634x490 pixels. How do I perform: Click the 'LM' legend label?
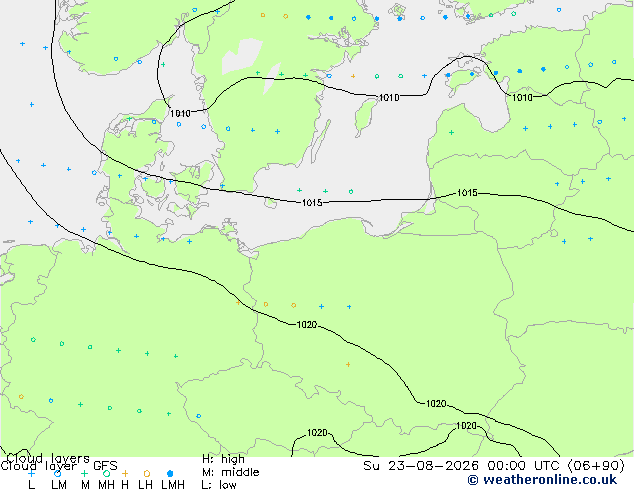[x=59, y=485]
